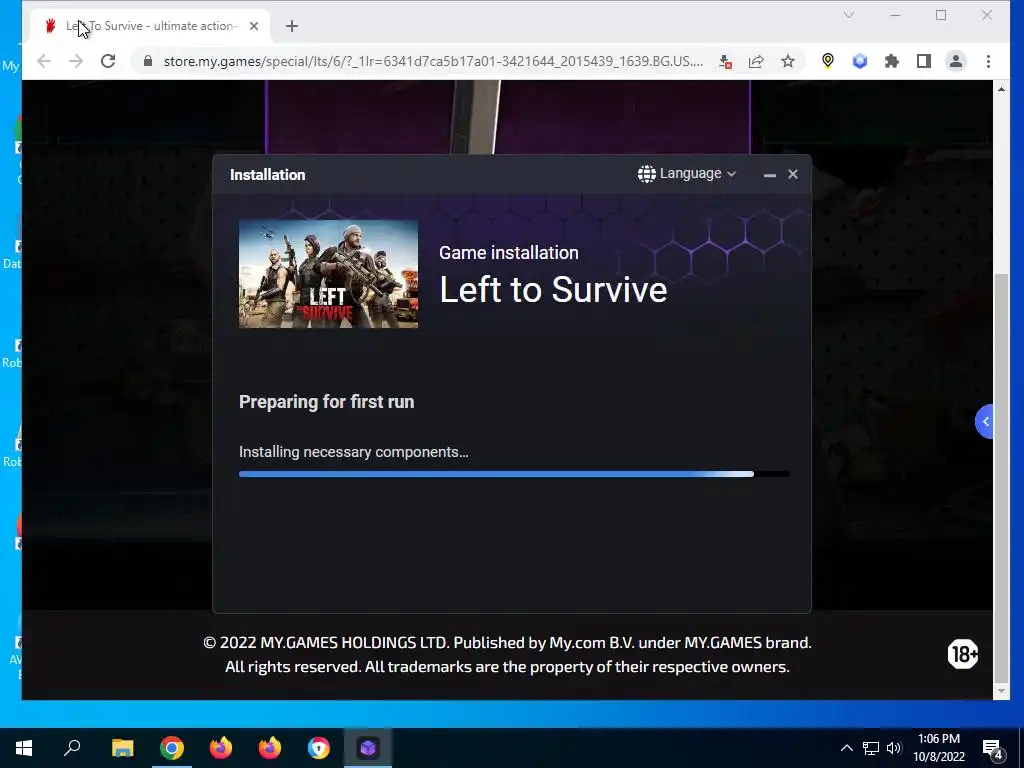Viewport: 1024px width, 768px height.
Task: Open the notification center
Action: pyautogui.click(x=993, y=749)
